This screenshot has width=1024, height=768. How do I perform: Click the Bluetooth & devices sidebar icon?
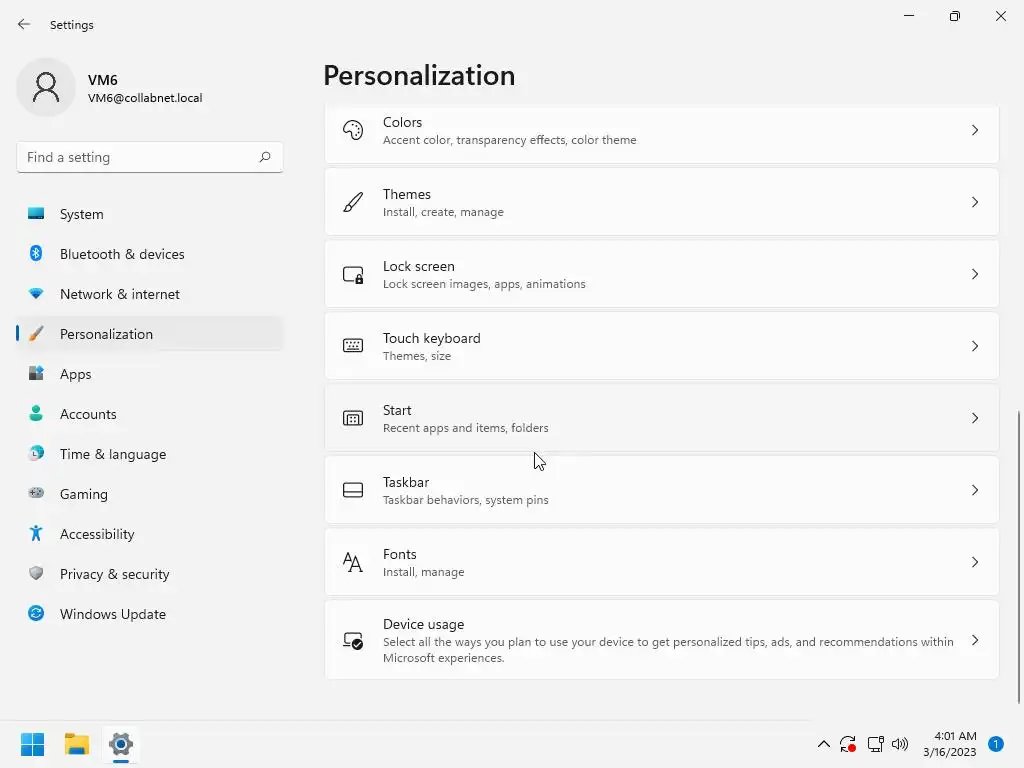(x=36, y=254)
